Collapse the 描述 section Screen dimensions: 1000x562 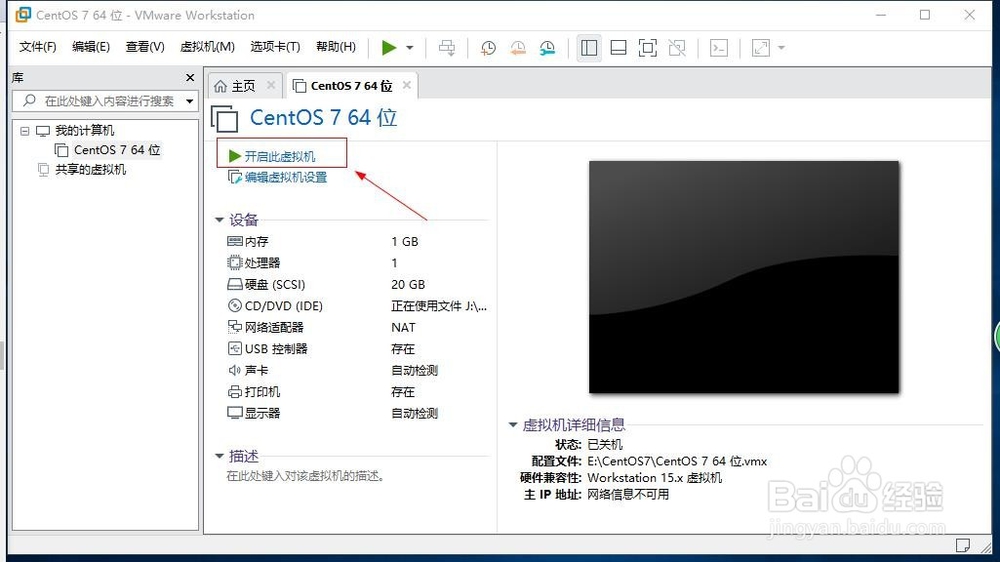click(219, 456)
